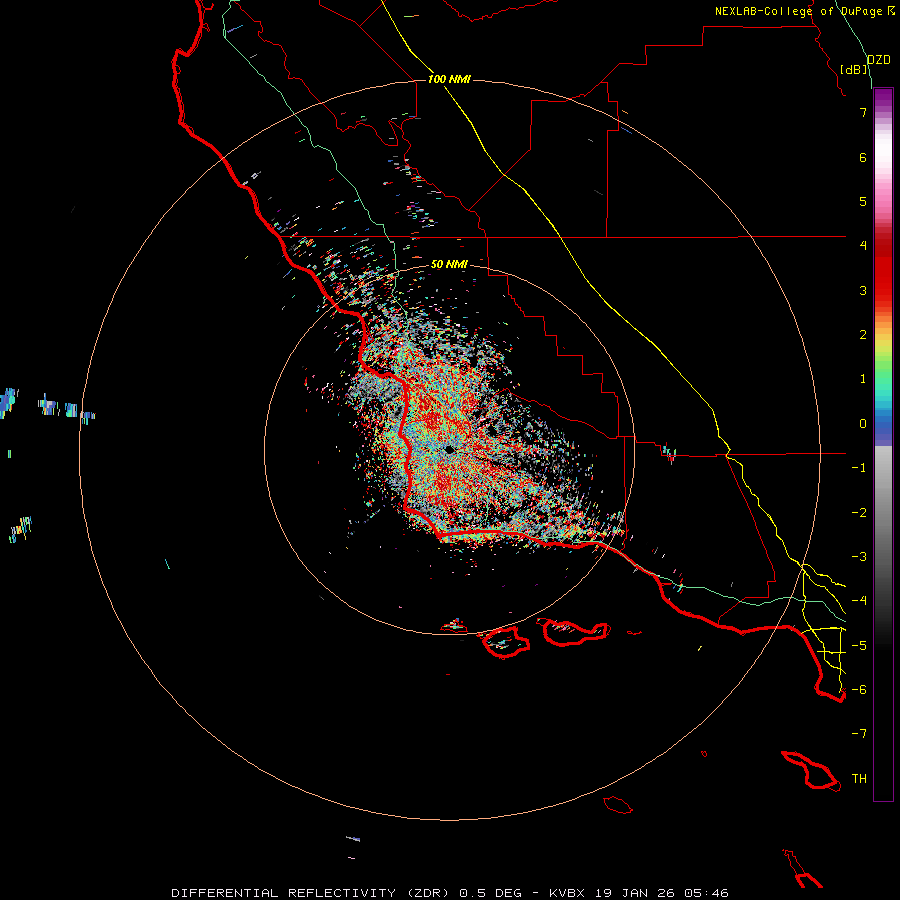900x900 pixels.
Task: Select the -1 value on the color scale
Action: point(859,468)
